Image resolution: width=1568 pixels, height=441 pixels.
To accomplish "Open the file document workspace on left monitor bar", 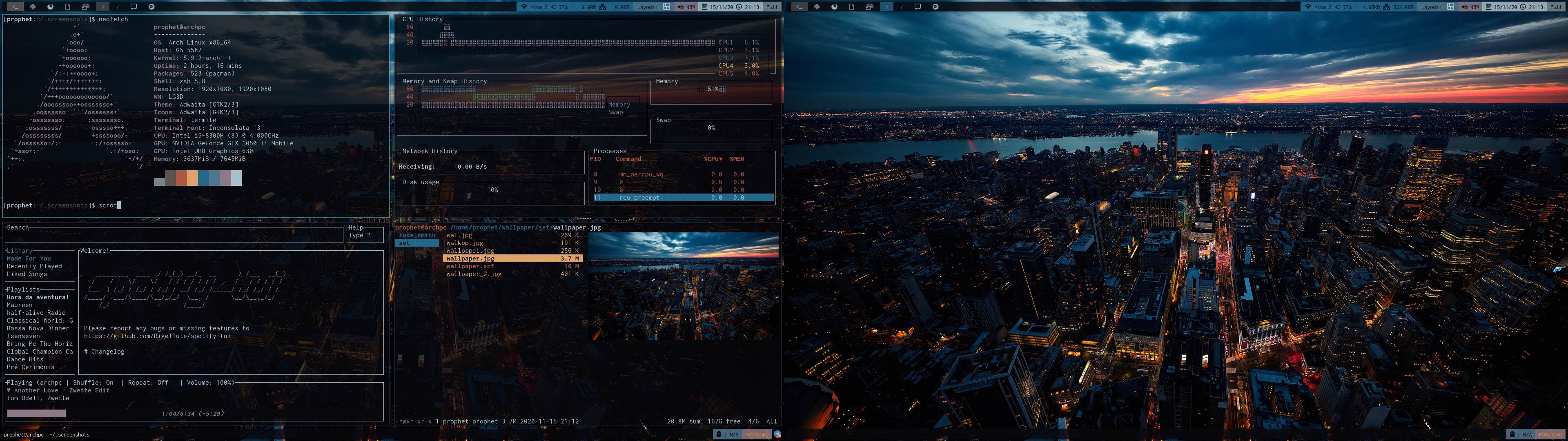I will coord(67,7).
